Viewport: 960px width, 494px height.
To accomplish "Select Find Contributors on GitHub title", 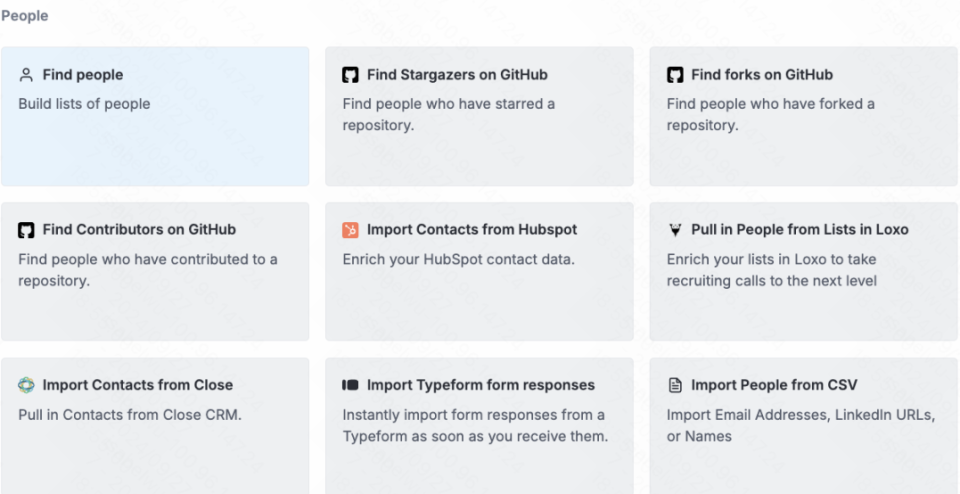I will pyautogui.click(x=139, y=230).
